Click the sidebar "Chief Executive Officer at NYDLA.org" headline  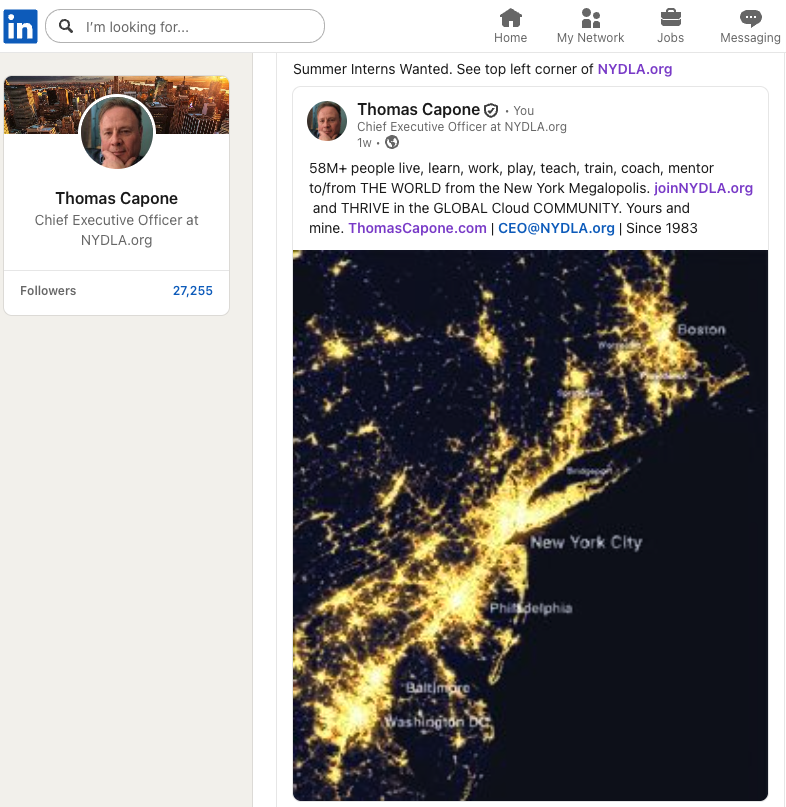tap(117, 230)
